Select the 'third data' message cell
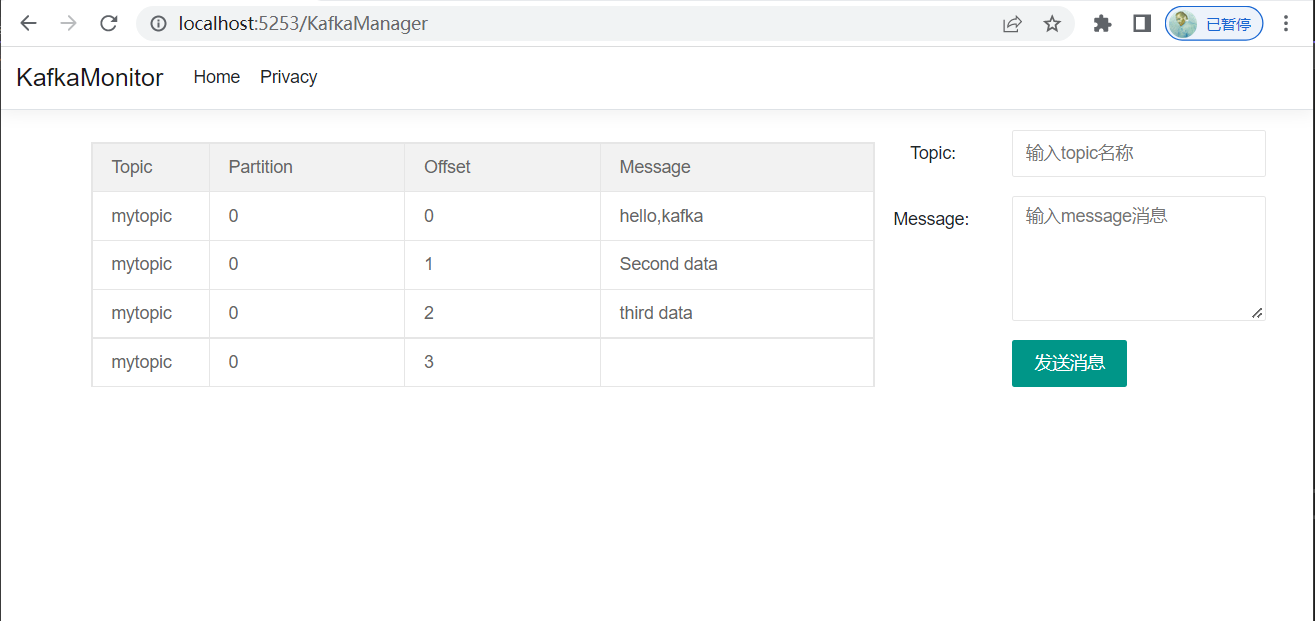Screen dimensions: 1315x621 point(737,314)
